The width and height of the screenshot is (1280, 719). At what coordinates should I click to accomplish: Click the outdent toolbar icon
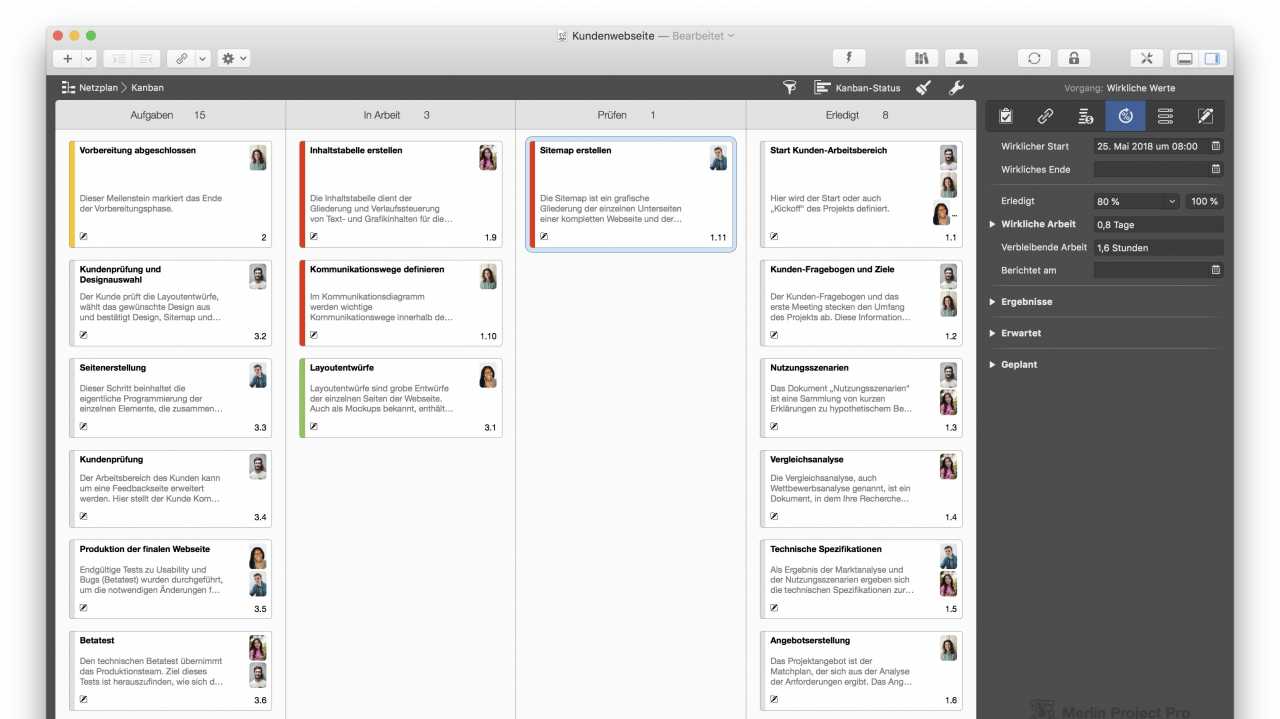(x=146, y=59)
